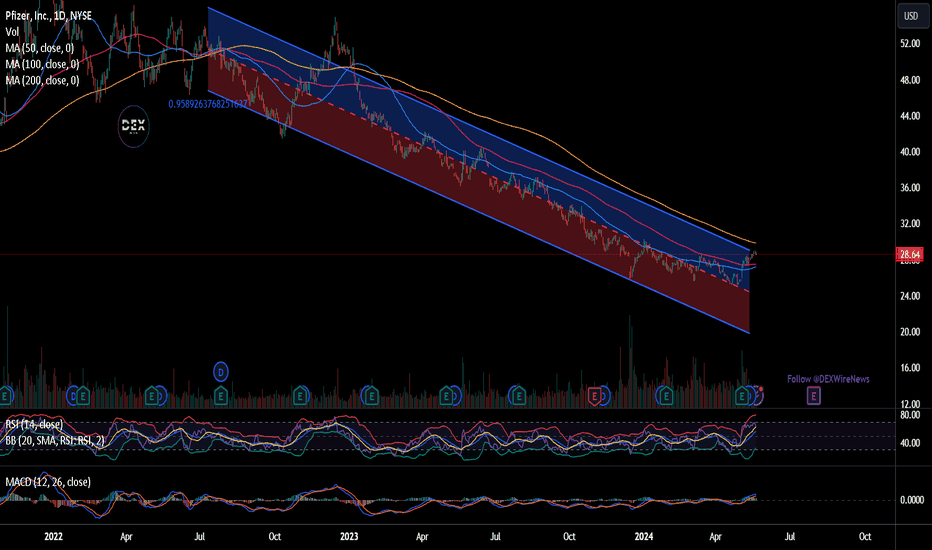Open the earnings E marker for November 2022
Viewport: 932px width, 550px height.
300,395
